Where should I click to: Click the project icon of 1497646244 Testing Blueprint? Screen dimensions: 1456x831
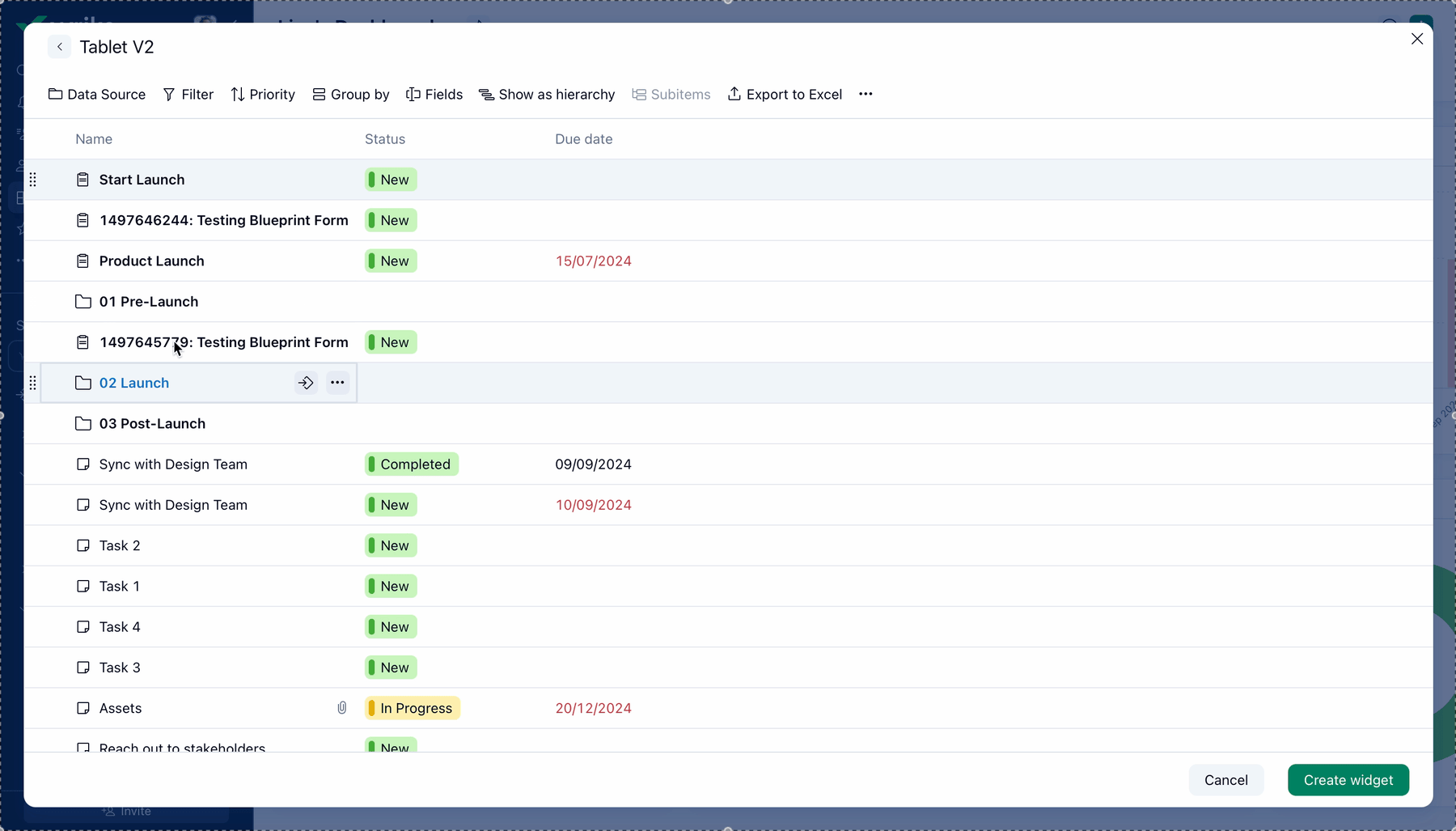pos(83,220)
